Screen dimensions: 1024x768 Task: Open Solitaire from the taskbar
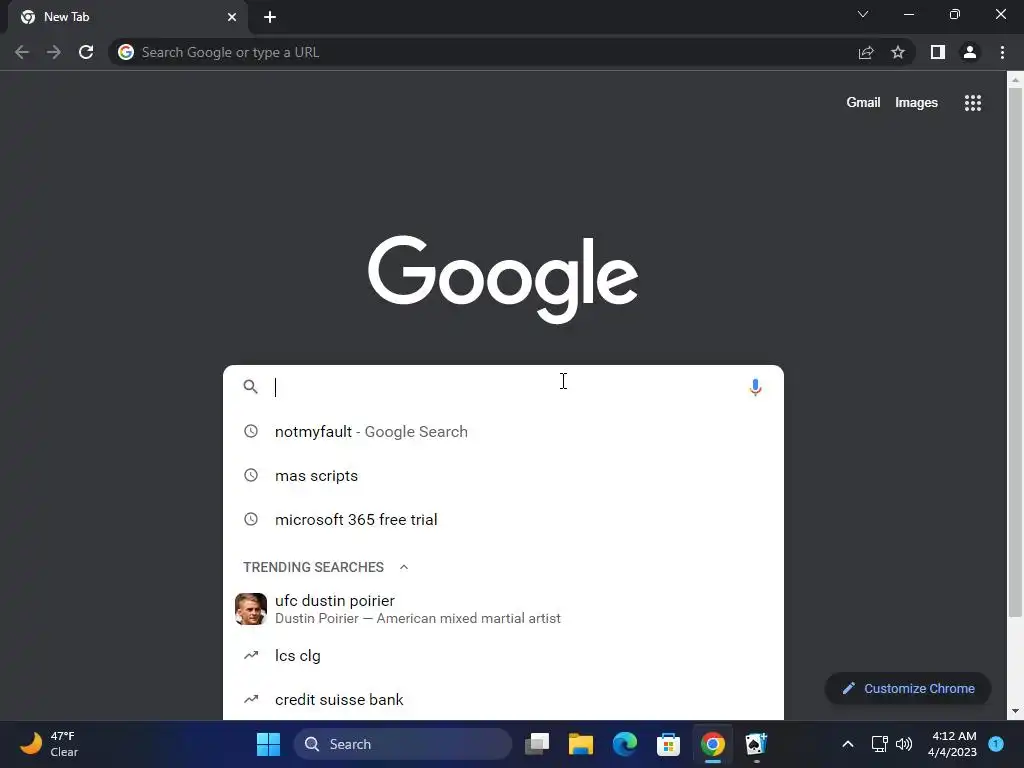756,744
